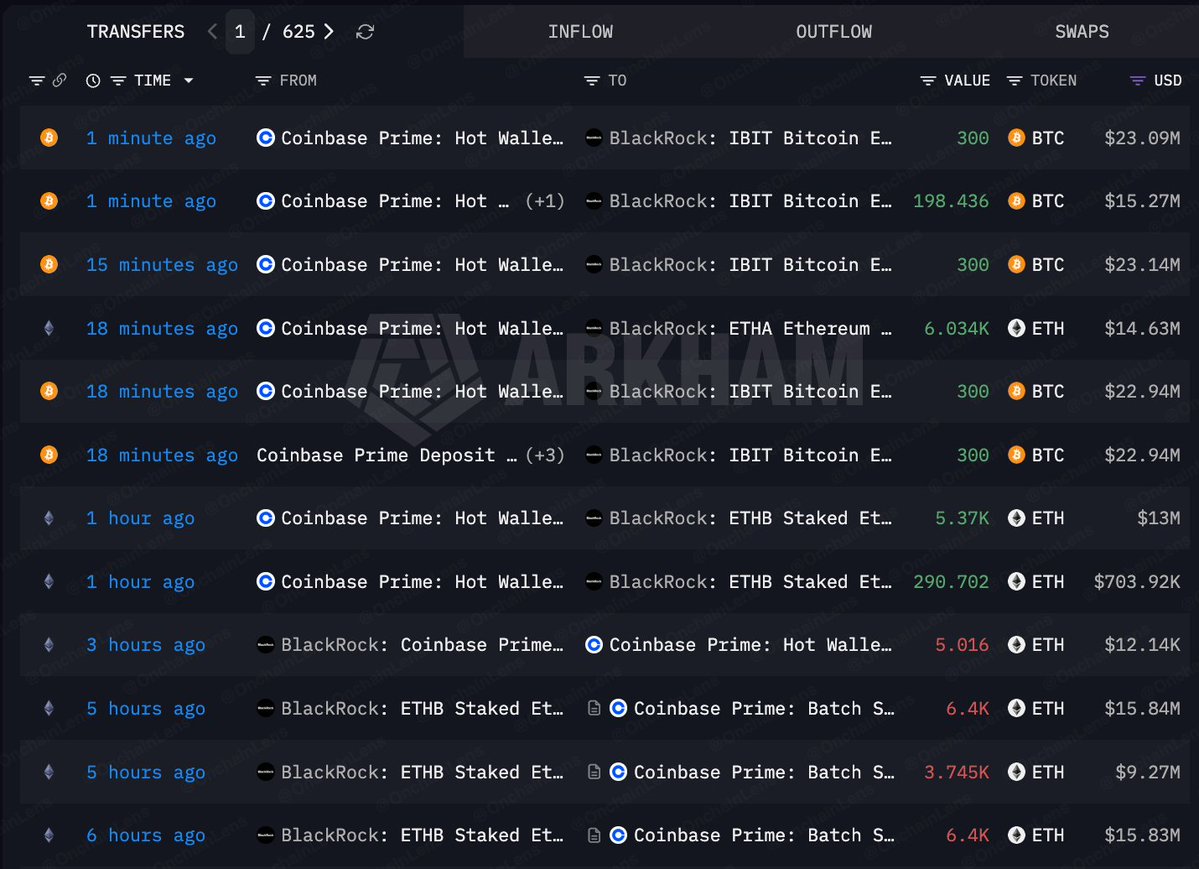1199x869 pixels.
Task: Select the 3.745K ETH value
Action: coord(956,772)
